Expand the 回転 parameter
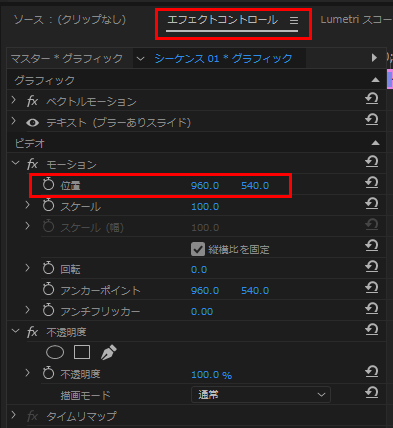Image resolution: width=393 pixels, height=428 pixels. point(28,268)
